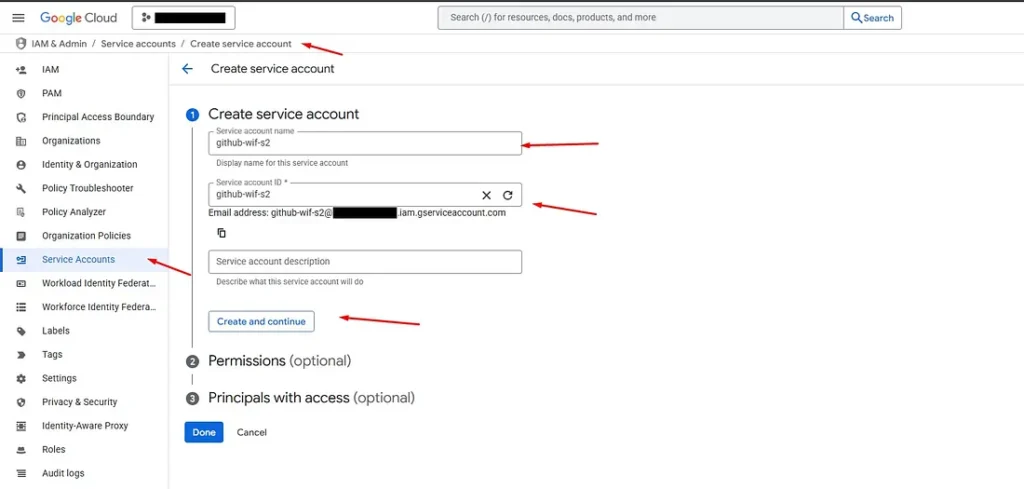
Task: Click the Cancel button
Action: click(x=252, y=432)
